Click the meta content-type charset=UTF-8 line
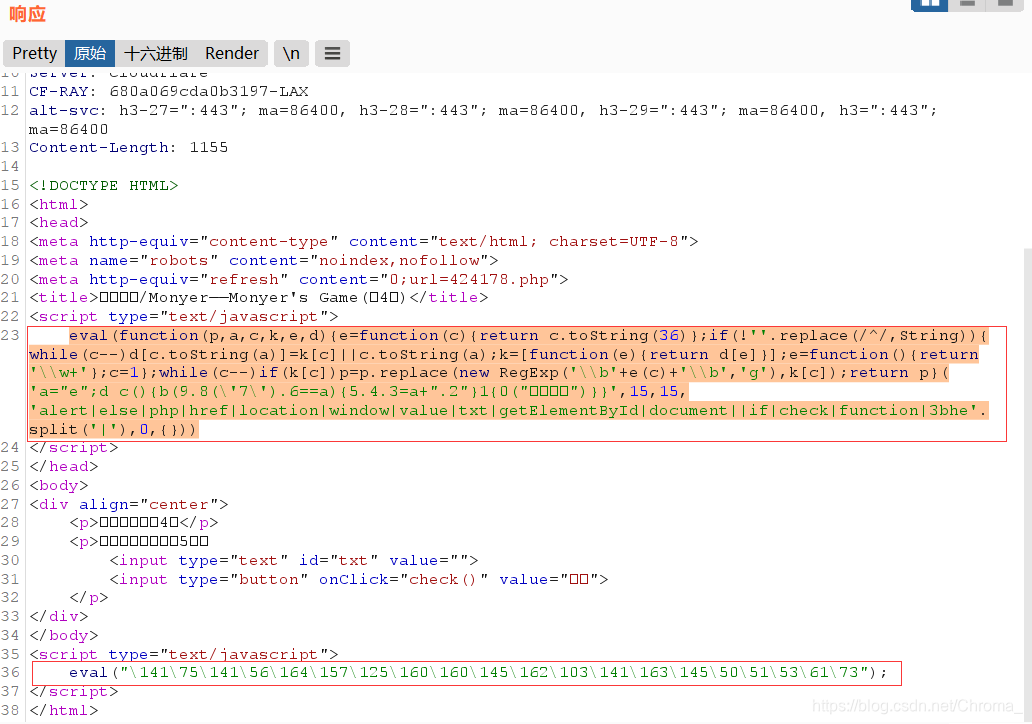 coord(363,242)
